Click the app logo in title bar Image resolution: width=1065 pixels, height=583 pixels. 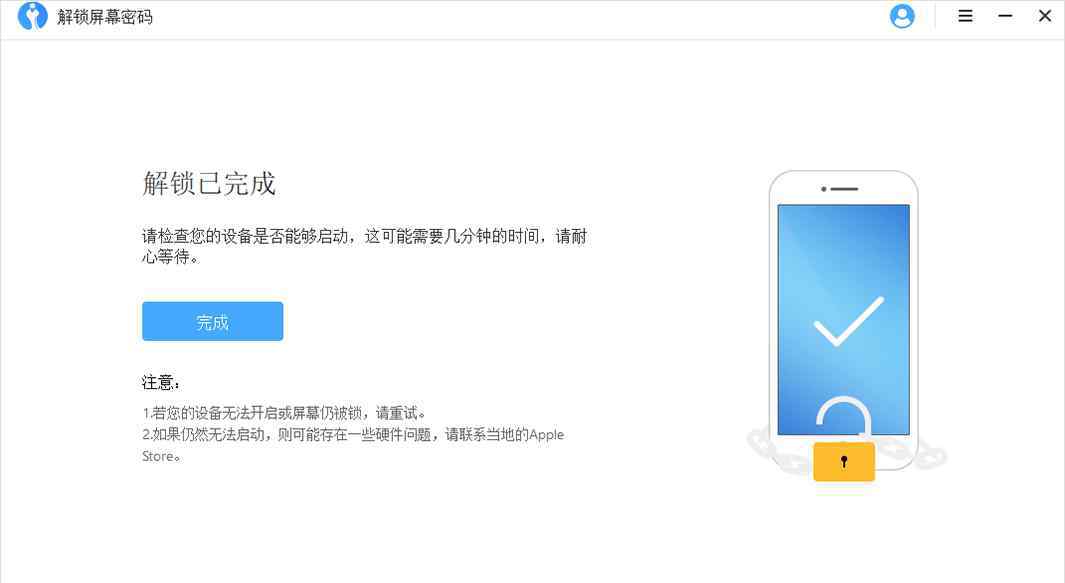pyautogui.click(x=32, y=16)
